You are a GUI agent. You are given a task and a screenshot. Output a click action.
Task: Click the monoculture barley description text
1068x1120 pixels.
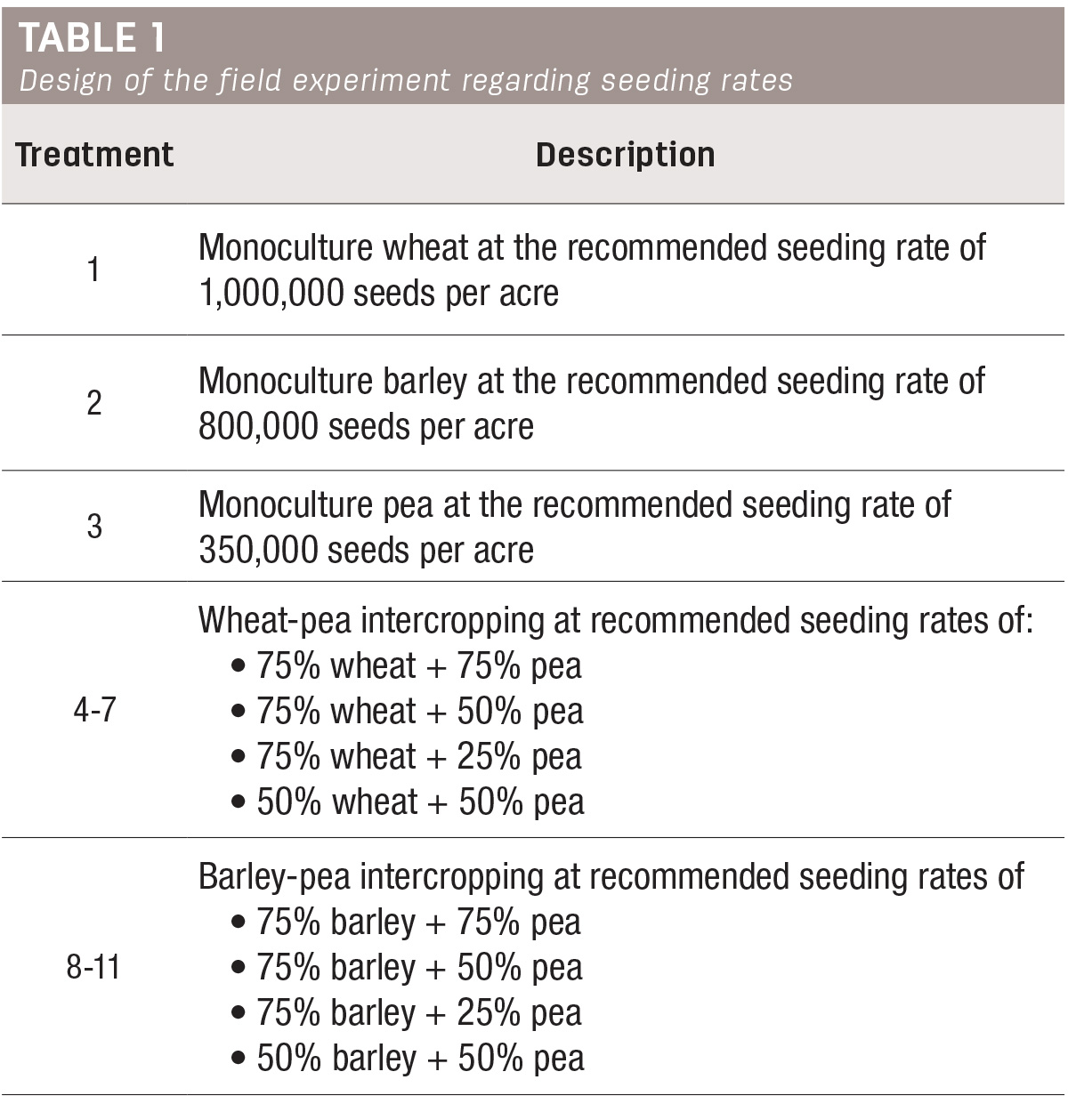(592, 404)
